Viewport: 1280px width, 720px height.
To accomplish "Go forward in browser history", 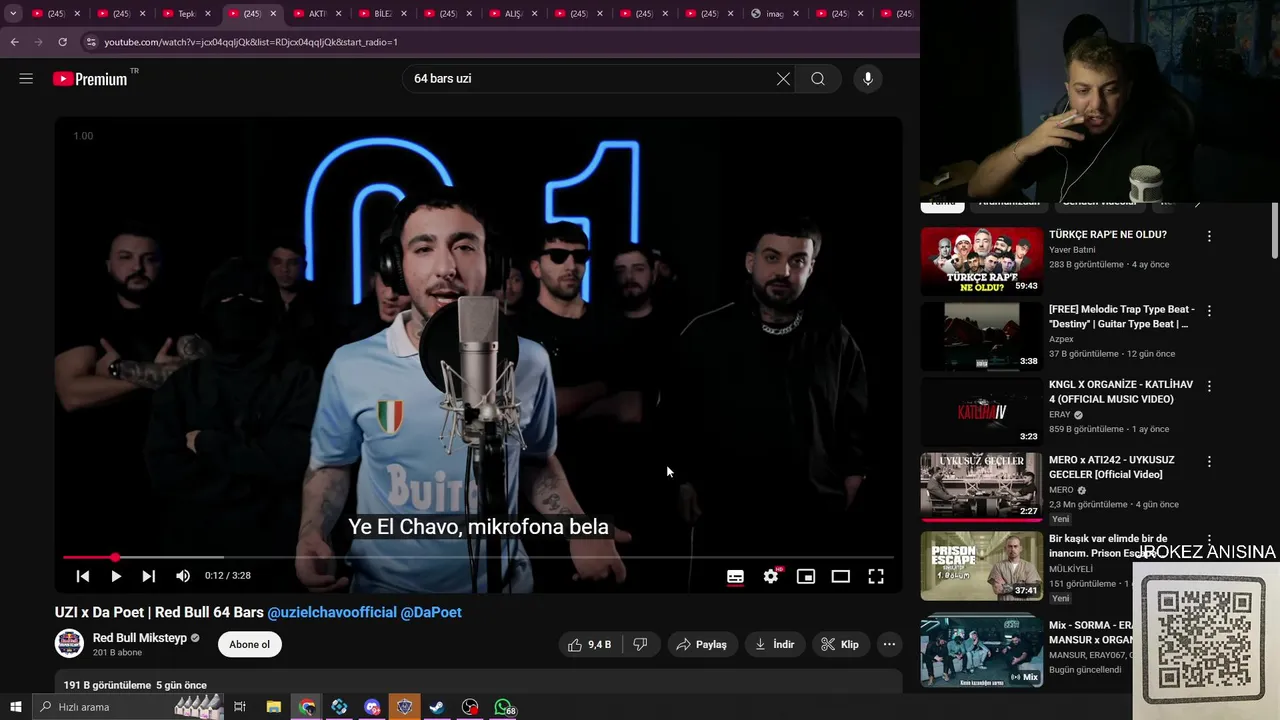I will (38, 42).
